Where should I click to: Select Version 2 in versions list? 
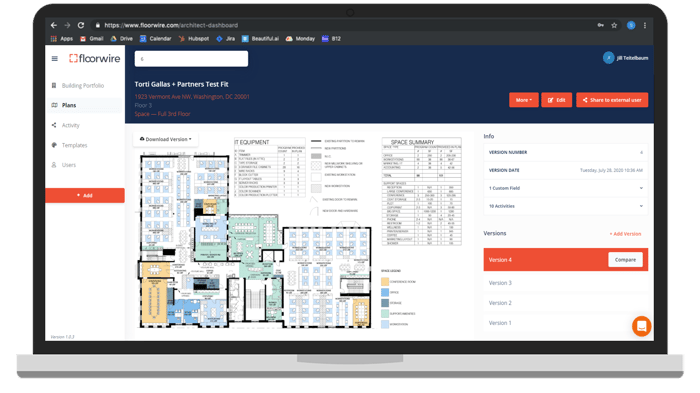(566, 303)
